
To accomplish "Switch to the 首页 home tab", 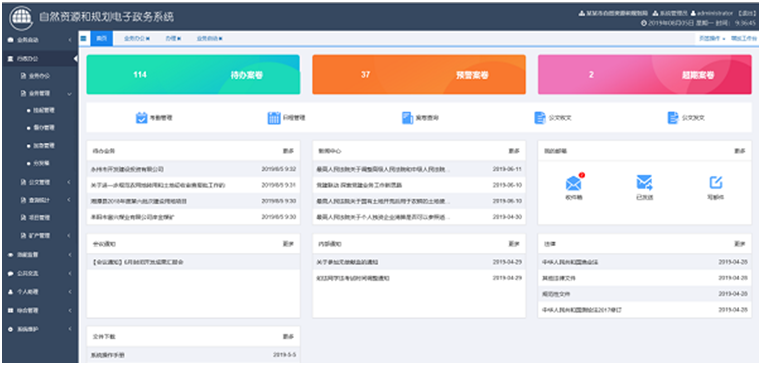I will [x=101, y=38].
